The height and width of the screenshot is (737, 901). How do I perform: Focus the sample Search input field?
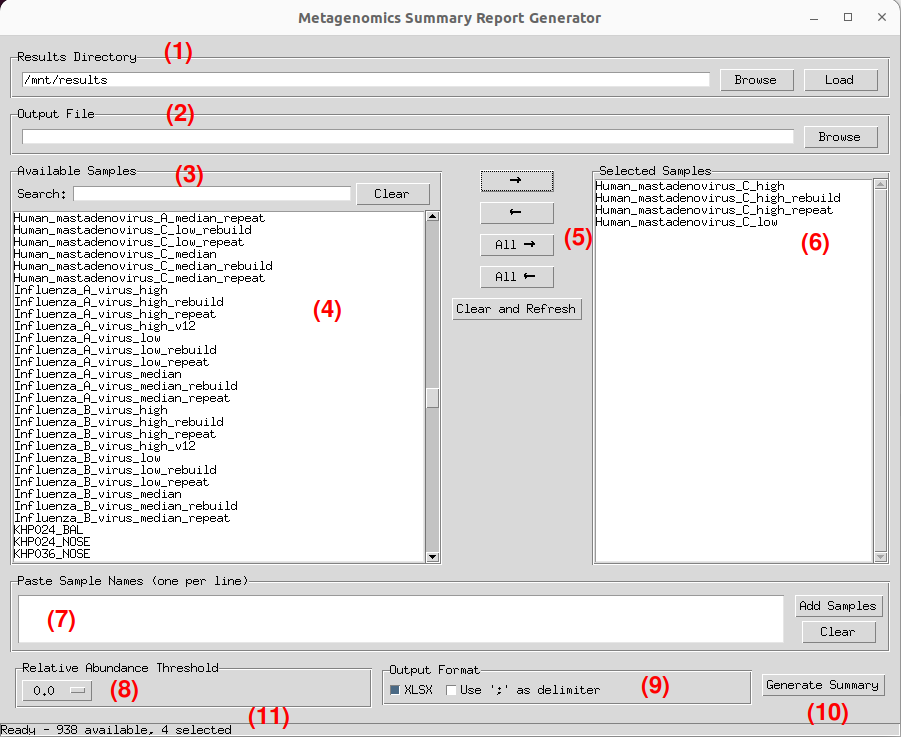click(x=212, y=194)
